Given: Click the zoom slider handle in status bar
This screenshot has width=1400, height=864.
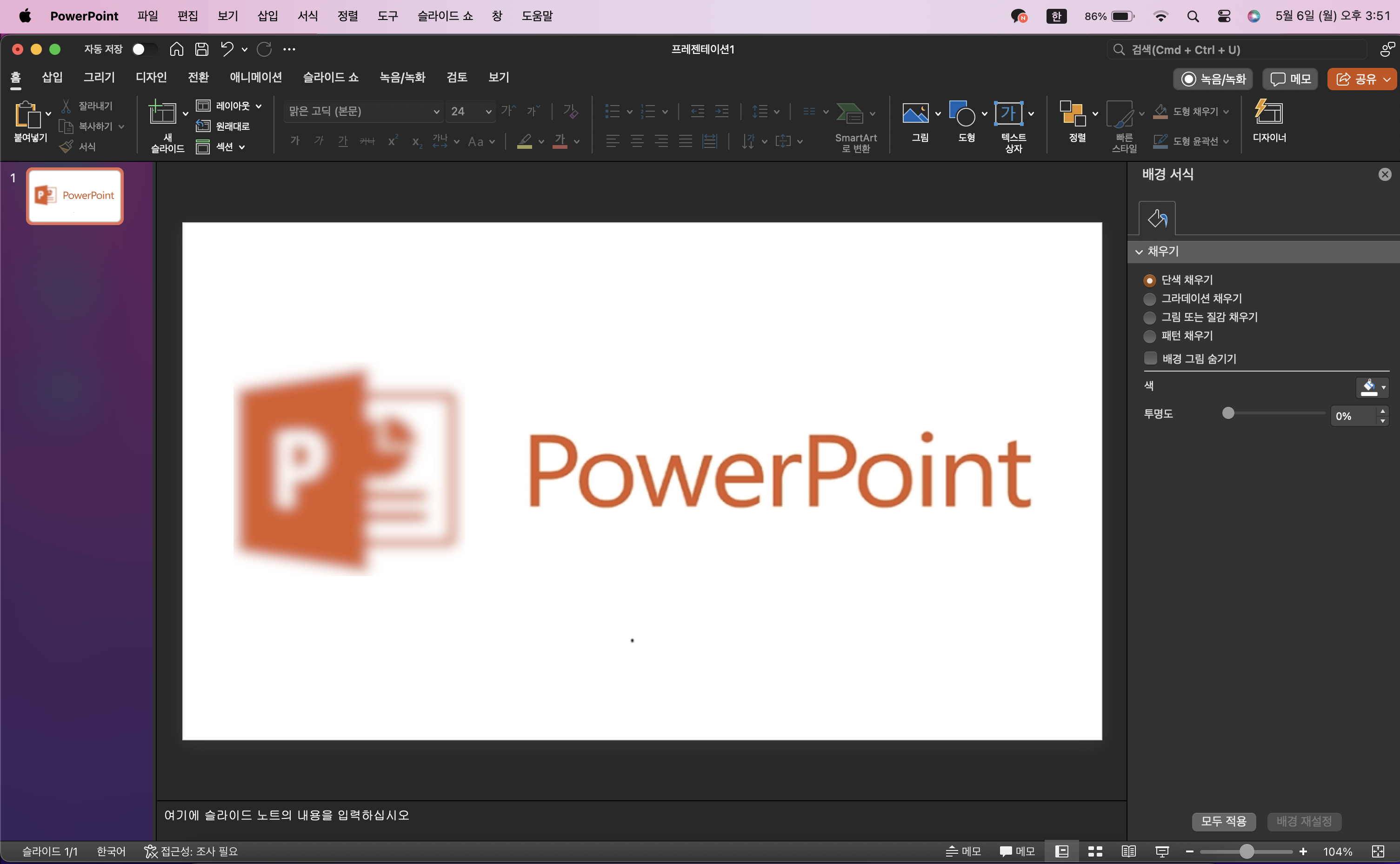Looking at the screenshot, I should [1247, 851].
